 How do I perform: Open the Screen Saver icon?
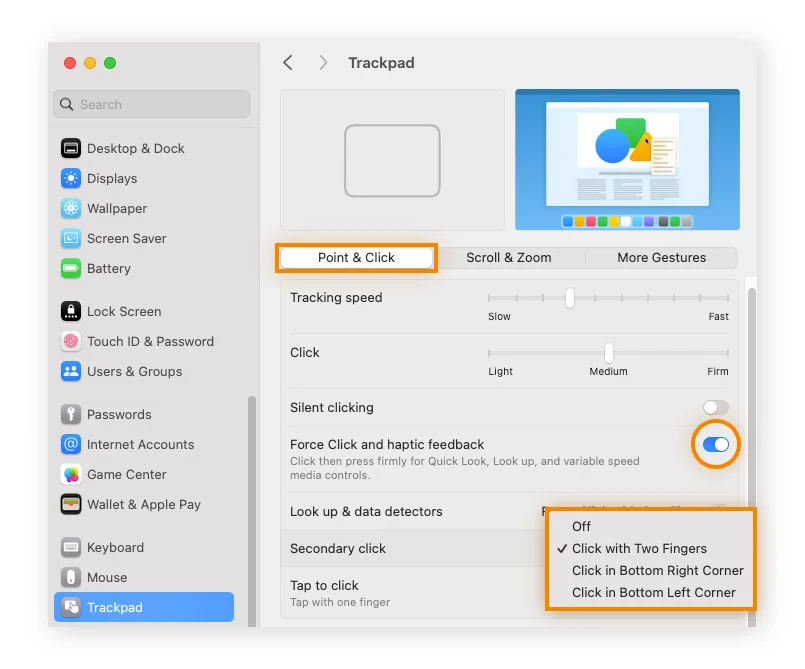[x=71, y=238]
